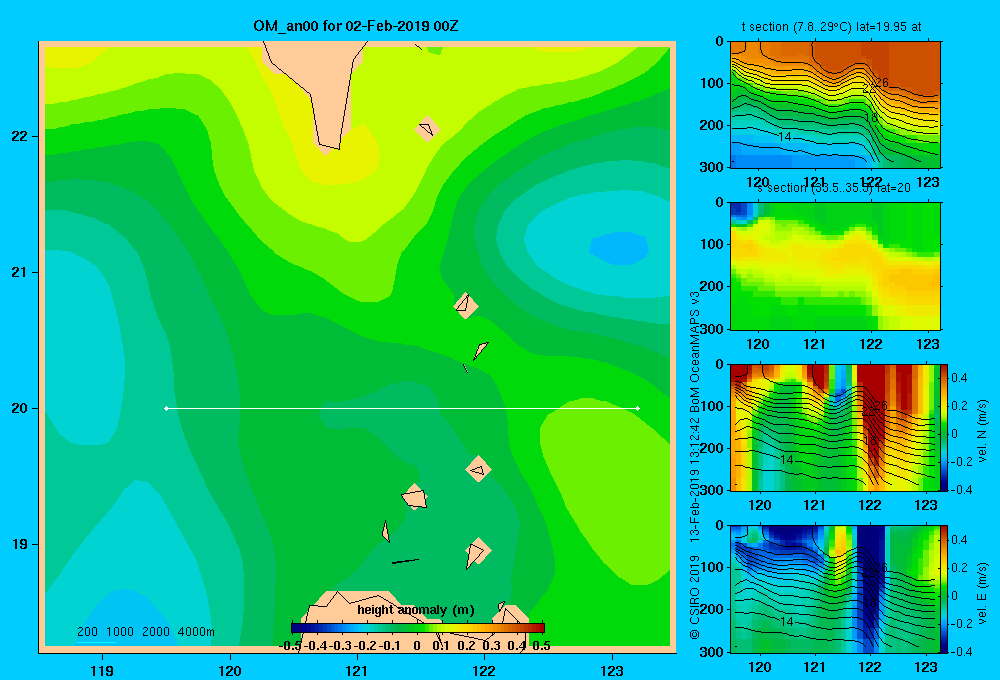The height and width of the screenshot is (680, 1000).
Task: Click the left endpoint marker of the transect line
Action: click(x=166, y=408)
